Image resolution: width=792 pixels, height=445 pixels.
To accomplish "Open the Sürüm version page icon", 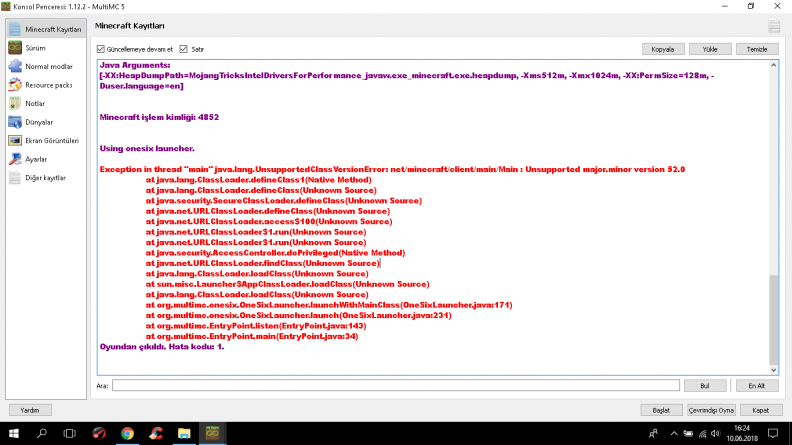I will (x=15, y=48).
